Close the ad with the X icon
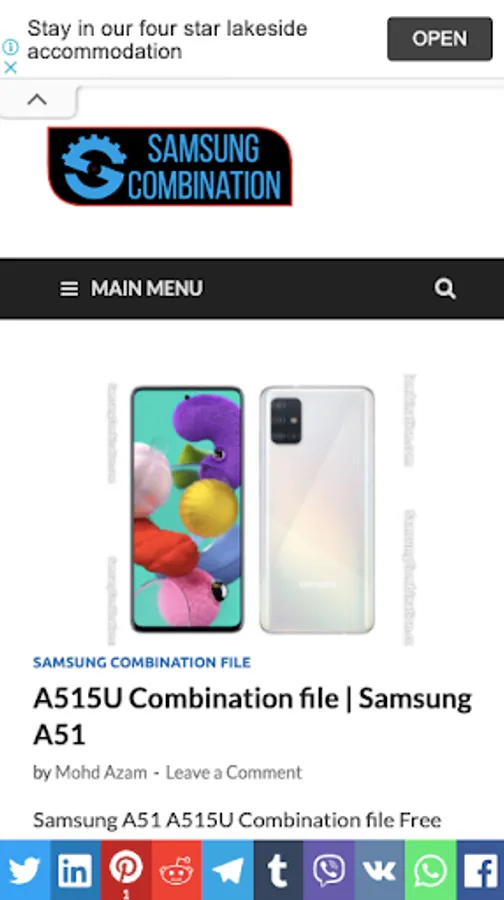Image resolution: width=504 pixels, height=900 pixels. (10, 68)
